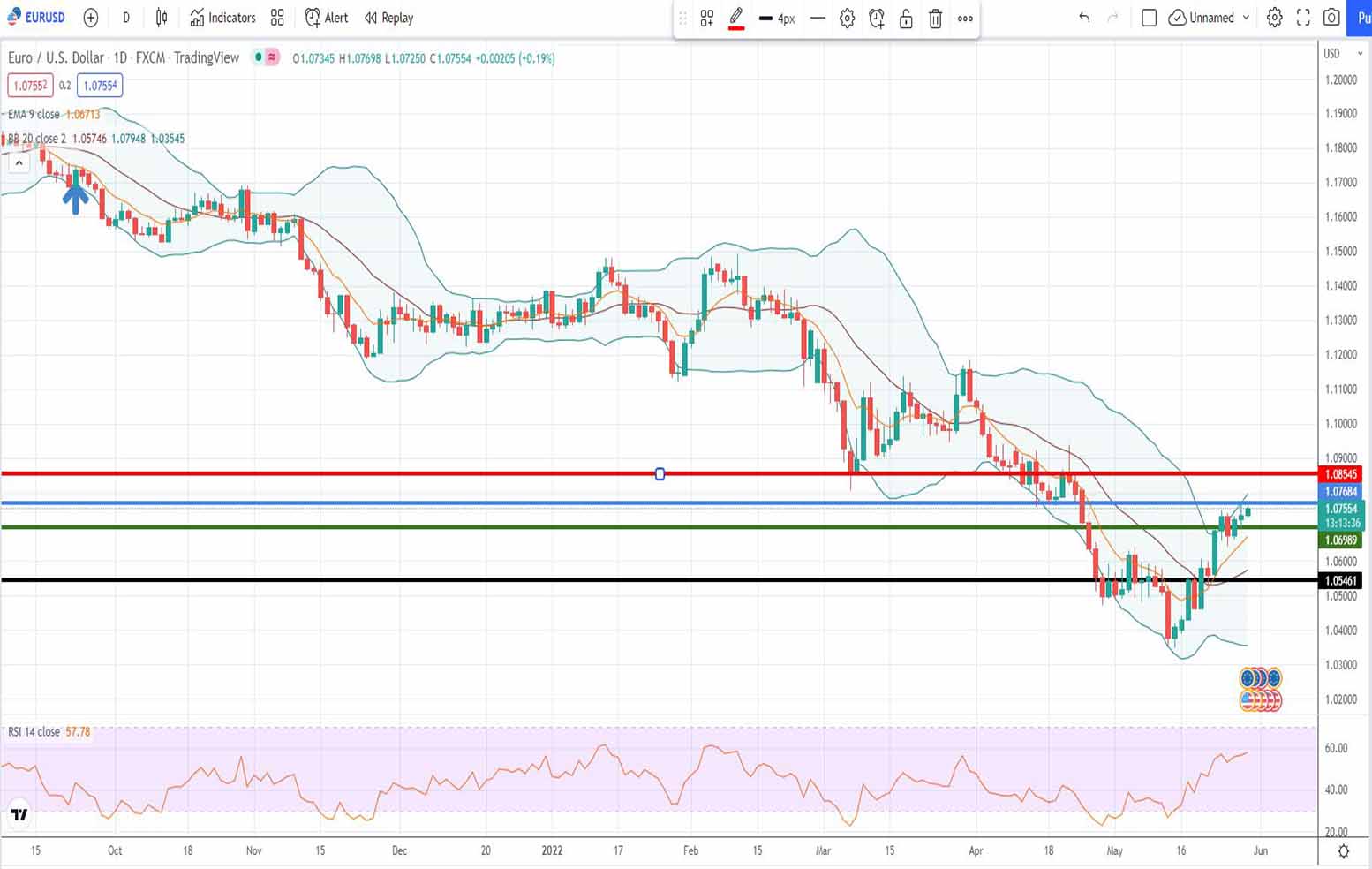Screen dimensions: 1372x869
Task: Add alert on the selected drawing
Action: click(877, 19)
